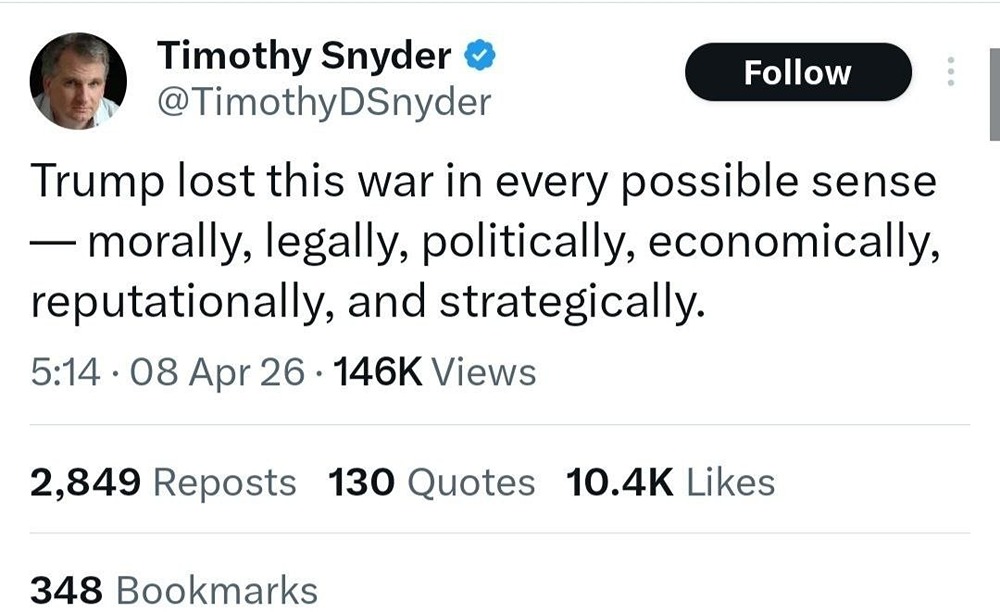
Task: Click the word "Likes" label
Action: click(x=731, y=483)
